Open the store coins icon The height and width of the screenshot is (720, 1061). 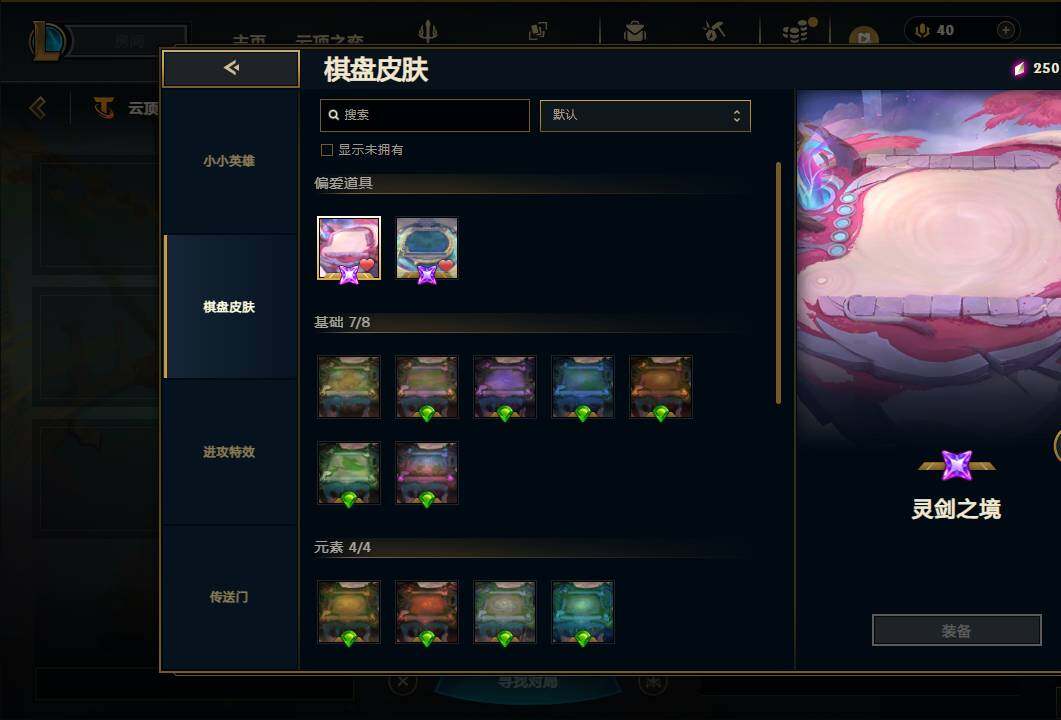(x=799, y=30)
